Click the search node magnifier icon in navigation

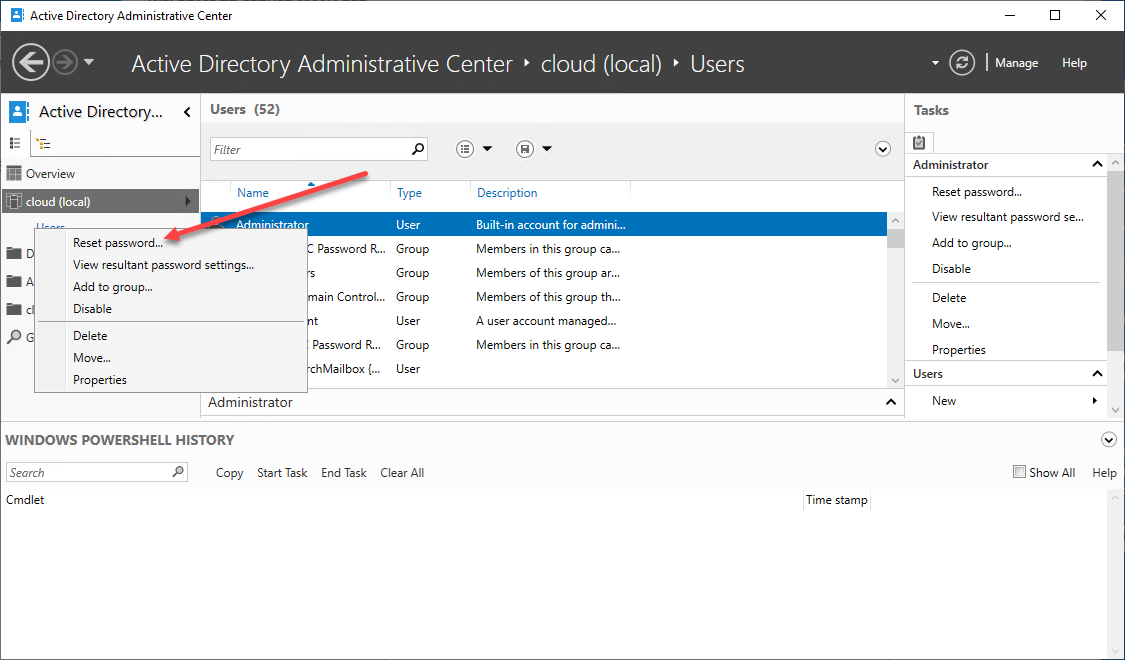tap(14, 336)
